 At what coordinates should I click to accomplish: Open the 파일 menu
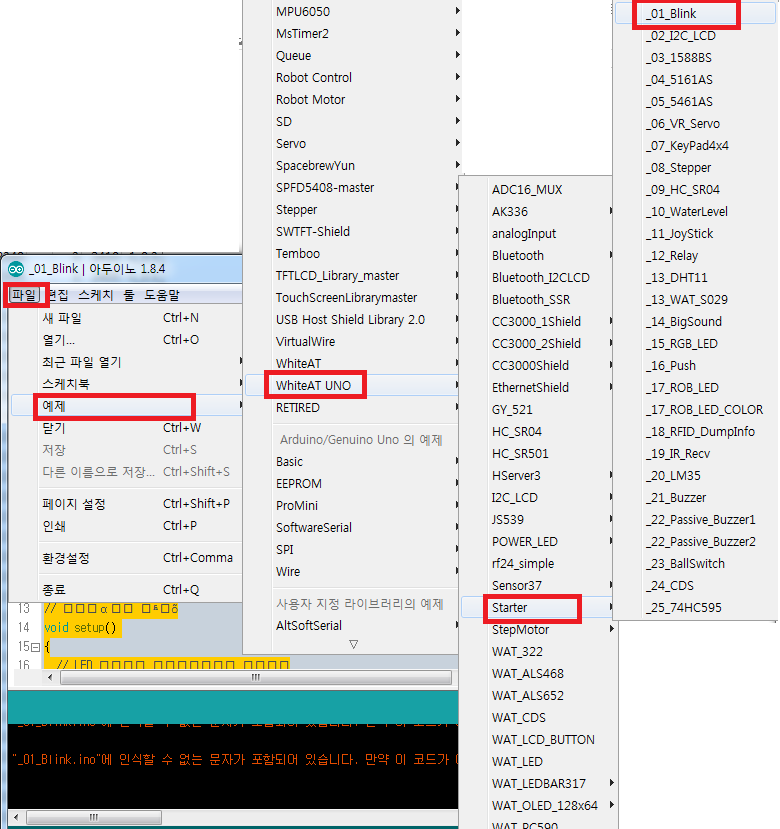[24, 295]
